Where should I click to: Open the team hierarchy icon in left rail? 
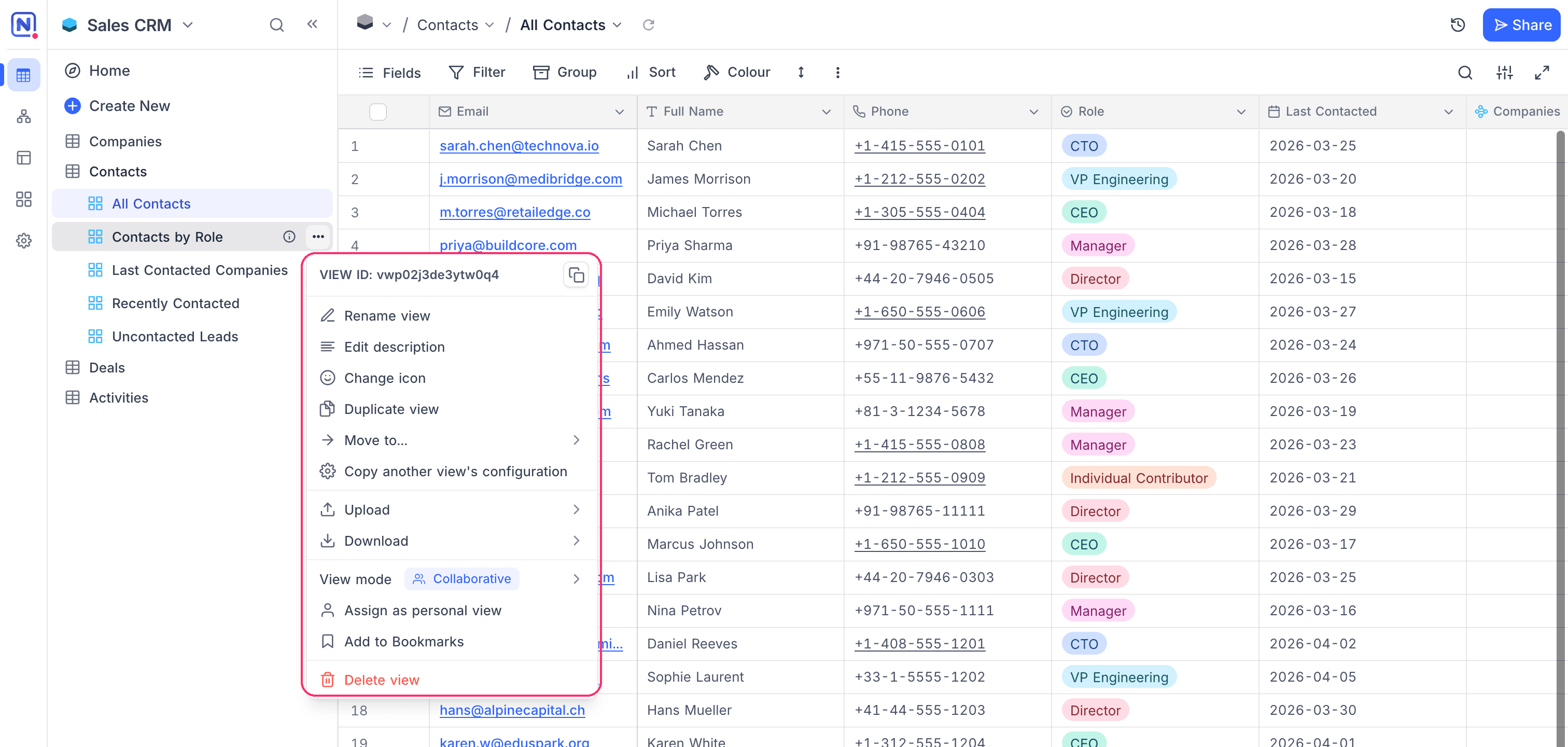click(24, 116)
